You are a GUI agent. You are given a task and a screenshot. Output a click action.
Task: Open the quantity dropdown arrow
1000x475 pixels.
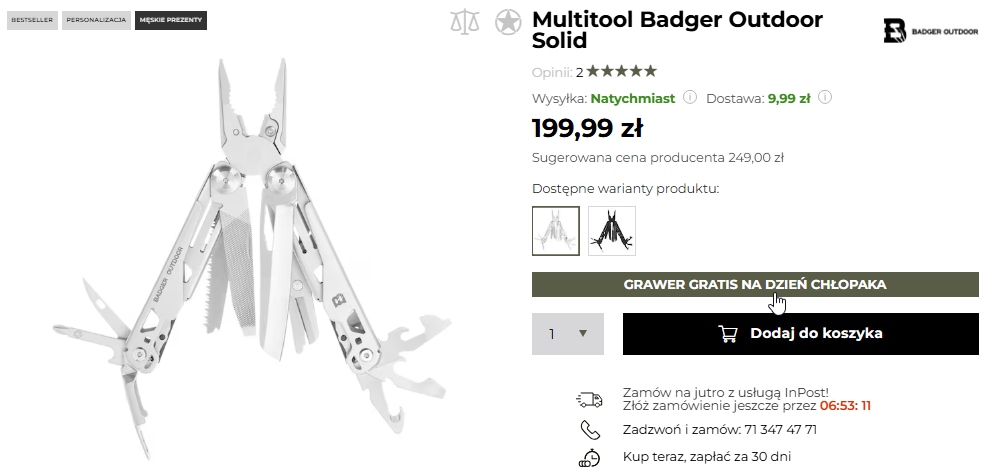click(582, 333)
